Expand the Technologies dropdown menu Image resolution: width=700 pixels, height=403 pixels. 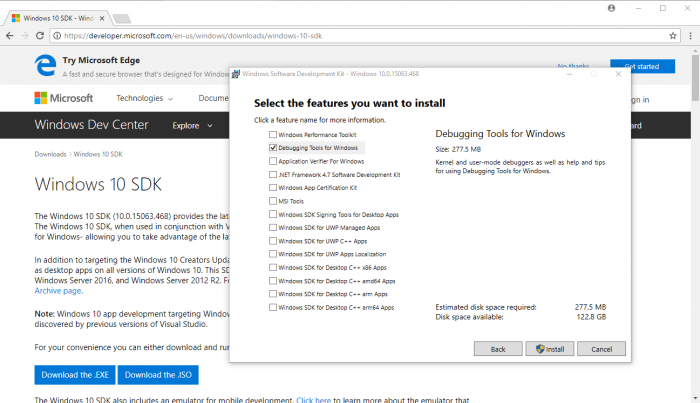145,98
